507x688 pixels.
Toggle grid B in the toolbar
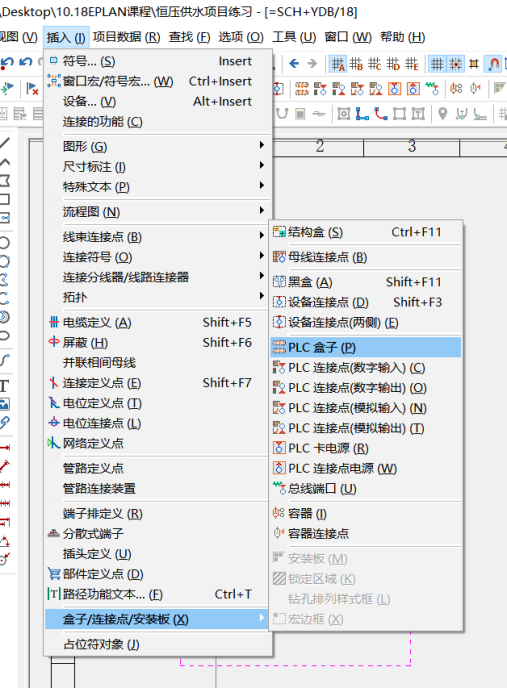[356, 64]
